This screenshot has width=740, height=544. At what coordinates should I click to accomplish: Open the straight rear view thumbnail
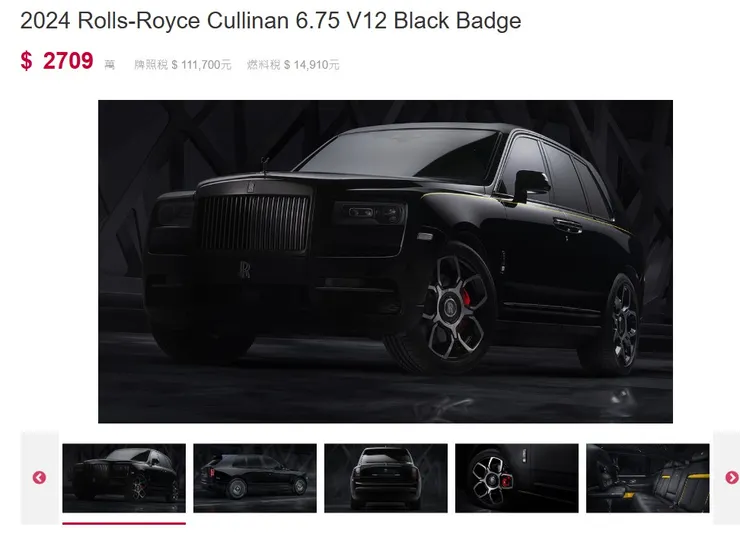click(x=386, y=478)
